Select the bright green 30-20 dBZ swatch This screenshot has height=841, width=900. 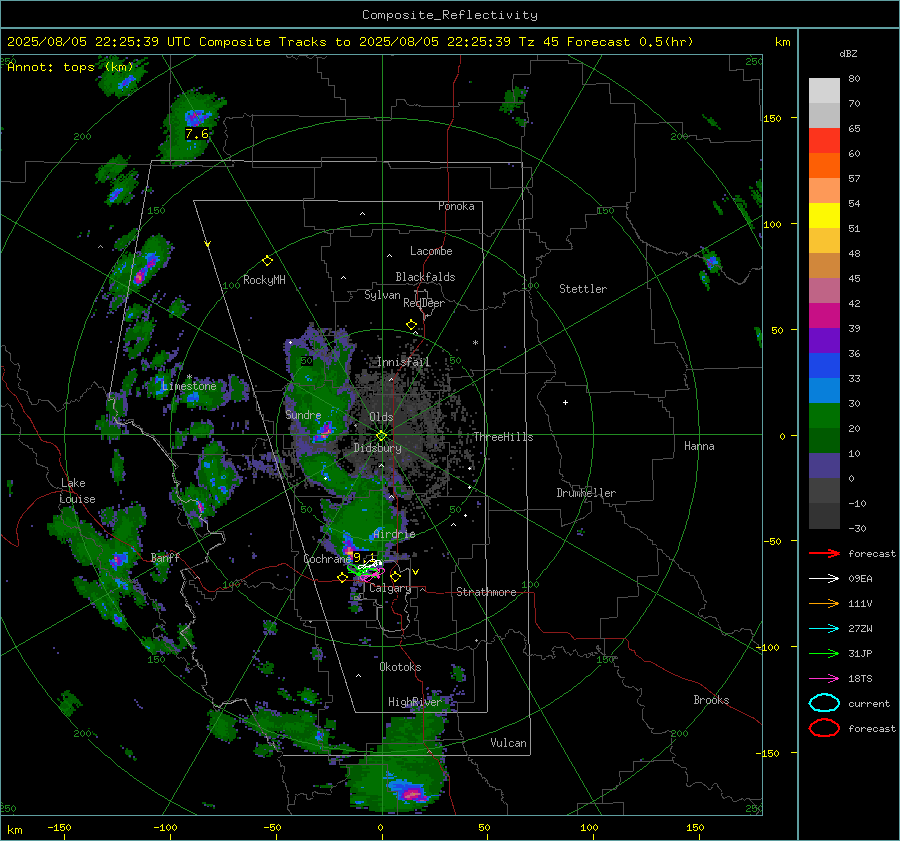(824, 416)
